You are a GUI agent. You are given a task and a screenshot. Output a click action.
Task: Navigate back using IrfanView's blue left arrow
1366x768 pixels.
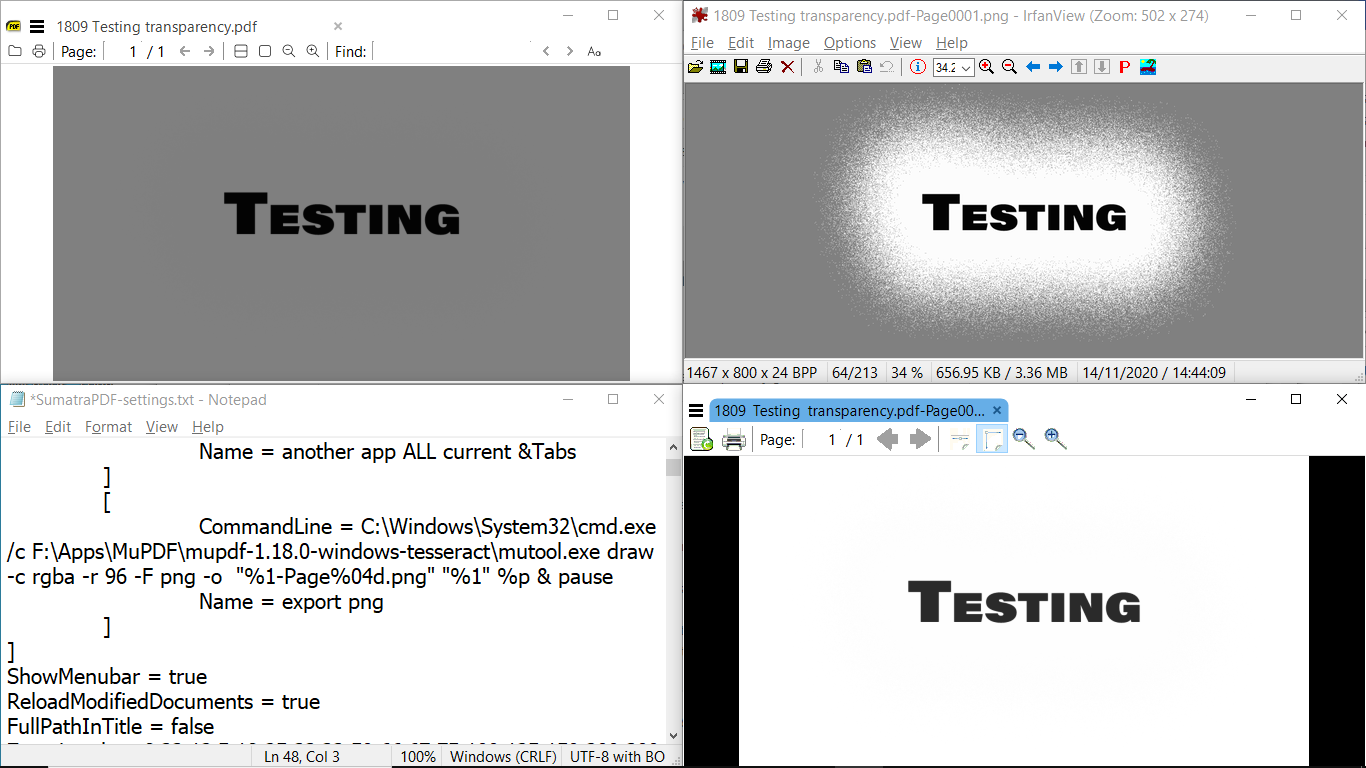[1033, 67]
